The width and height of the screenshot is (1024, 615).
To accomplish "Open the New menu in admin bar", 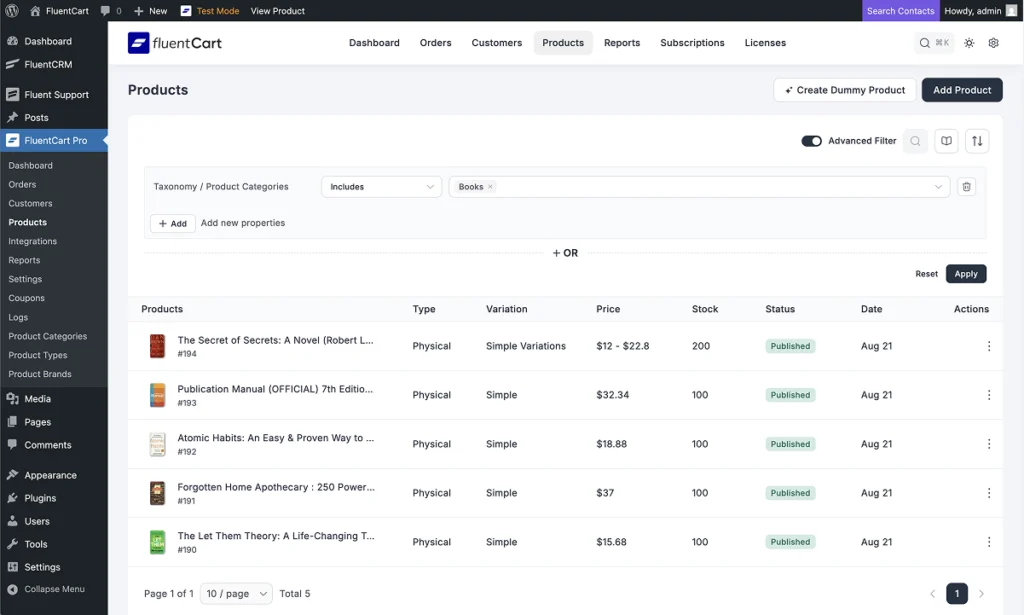I will pyautogui.click(x=150, y=10).
